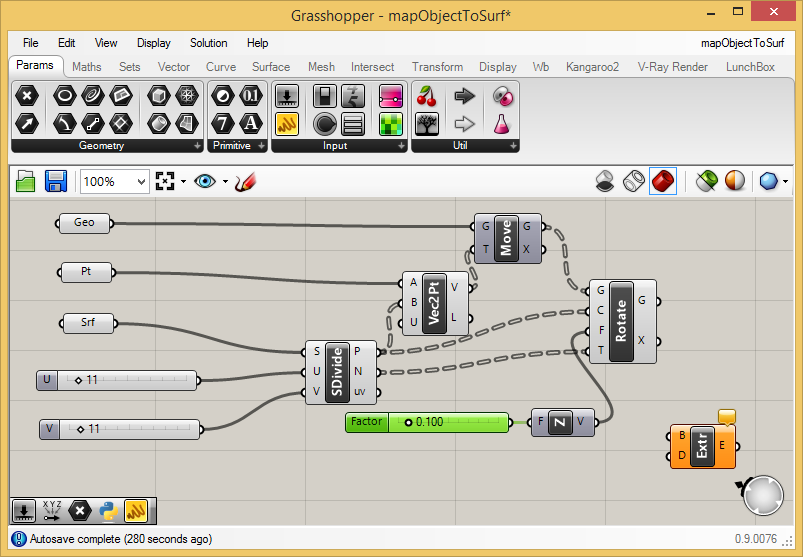Switch to the Kangaroo2 tab
This screenshot has width=803, height=557.
coord(592,67)
